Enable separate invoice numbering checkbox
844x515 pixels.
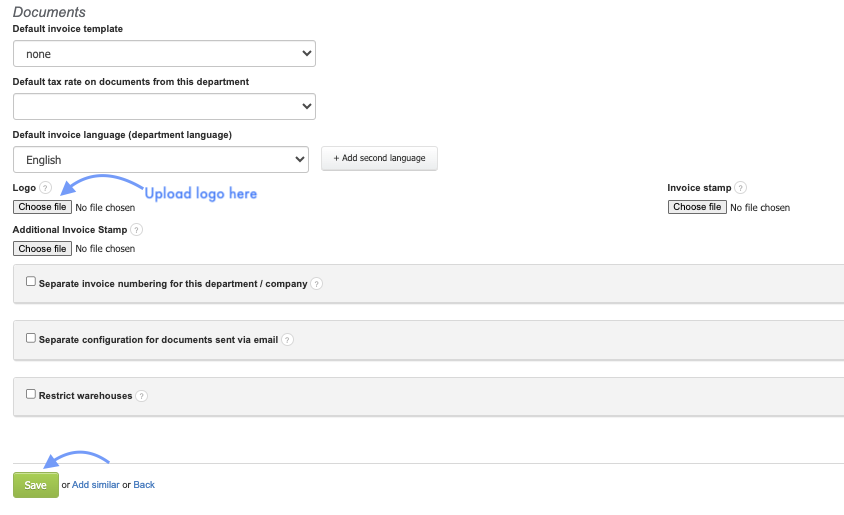click(31, 282)
